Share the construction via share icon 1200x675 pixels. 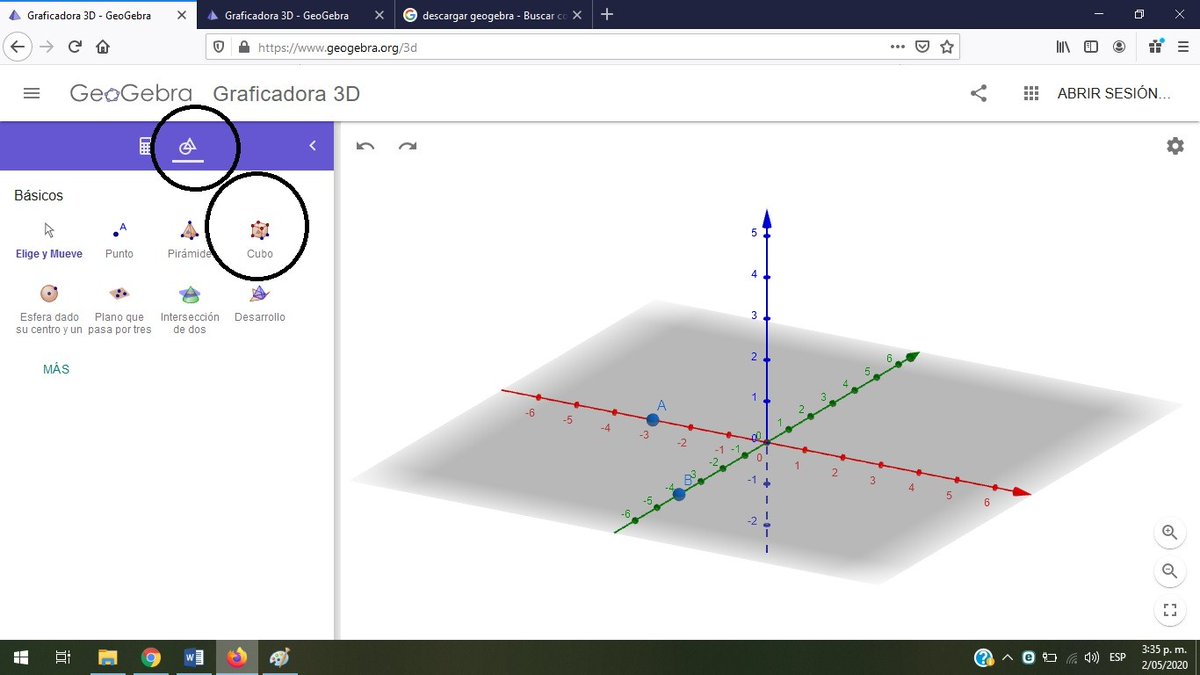click(979, 93)
